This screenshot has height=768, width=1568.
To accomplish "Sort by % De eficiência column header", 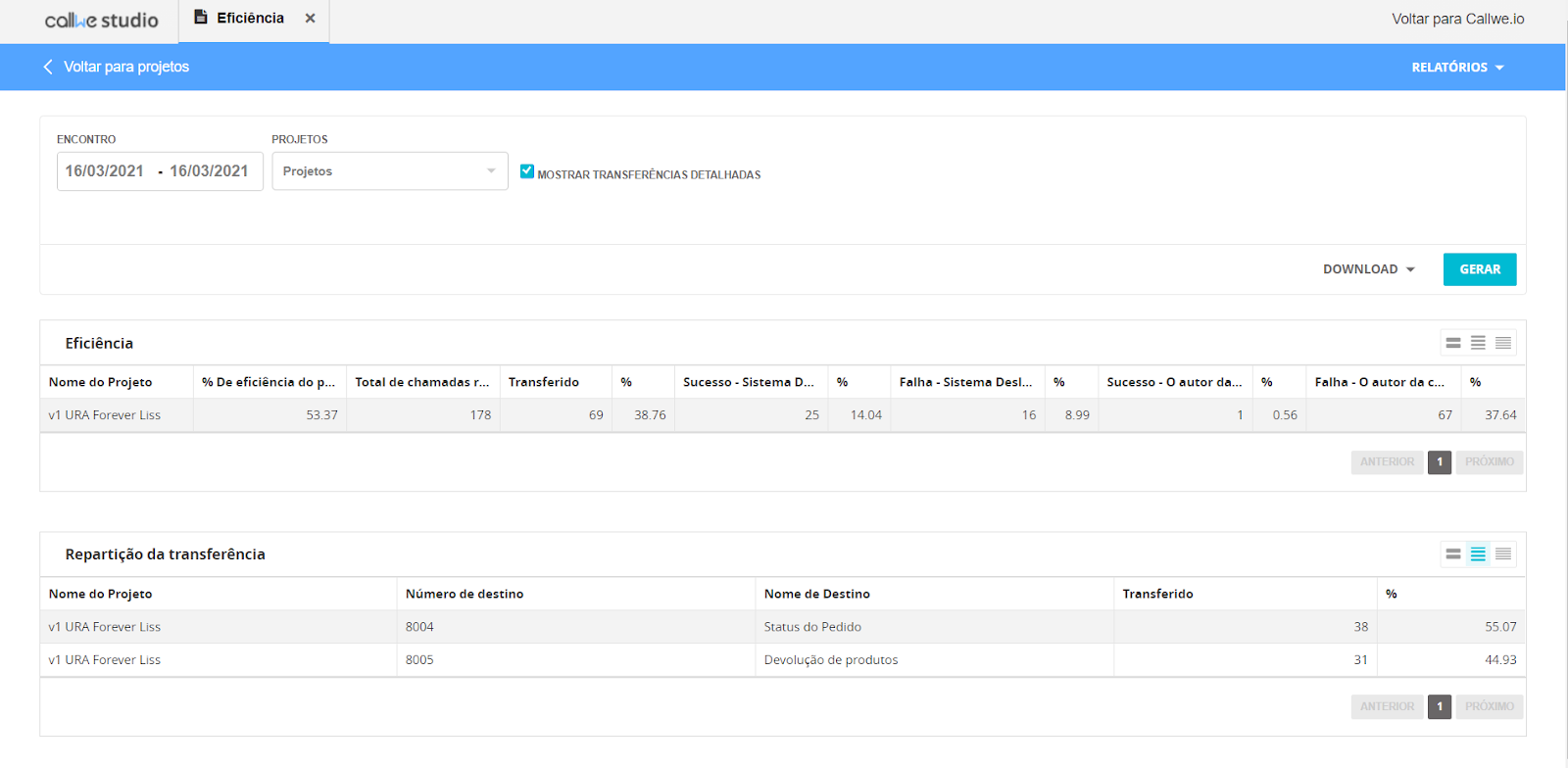I will pyautogui.click(x=269, y=382).
